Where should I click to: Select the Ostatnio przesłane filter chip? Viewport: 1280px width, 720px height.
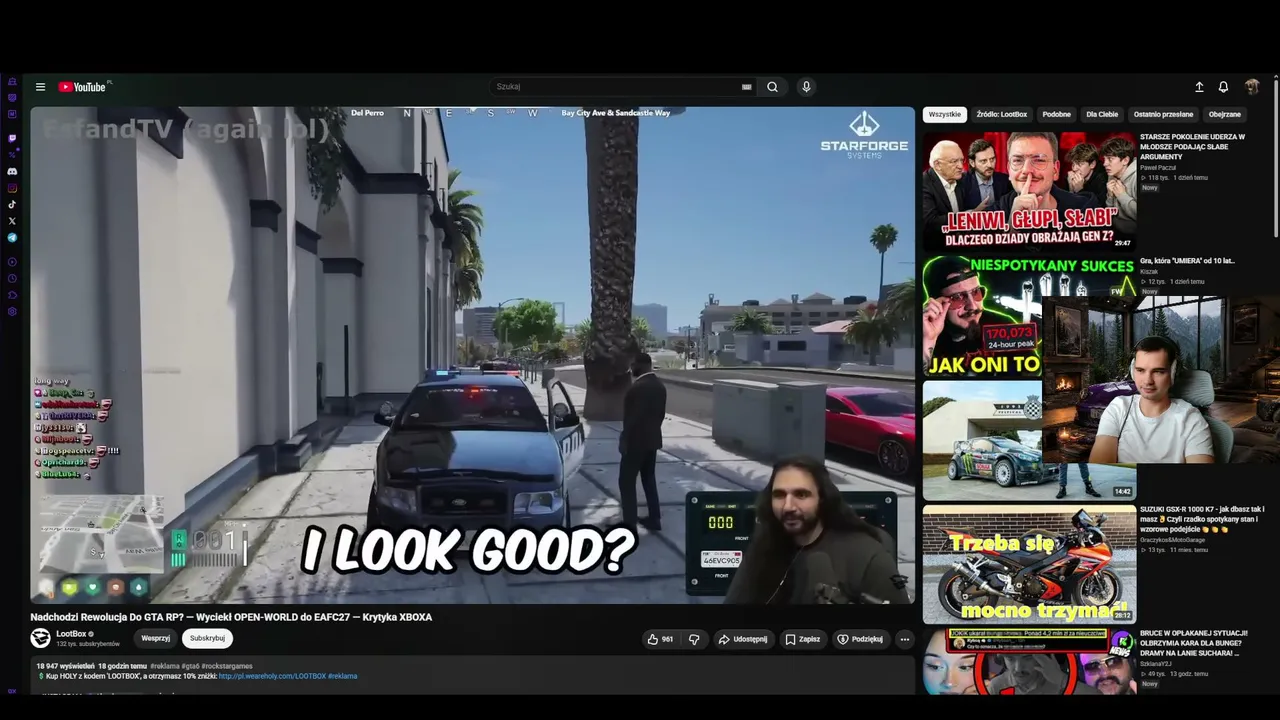(1163, 114)
